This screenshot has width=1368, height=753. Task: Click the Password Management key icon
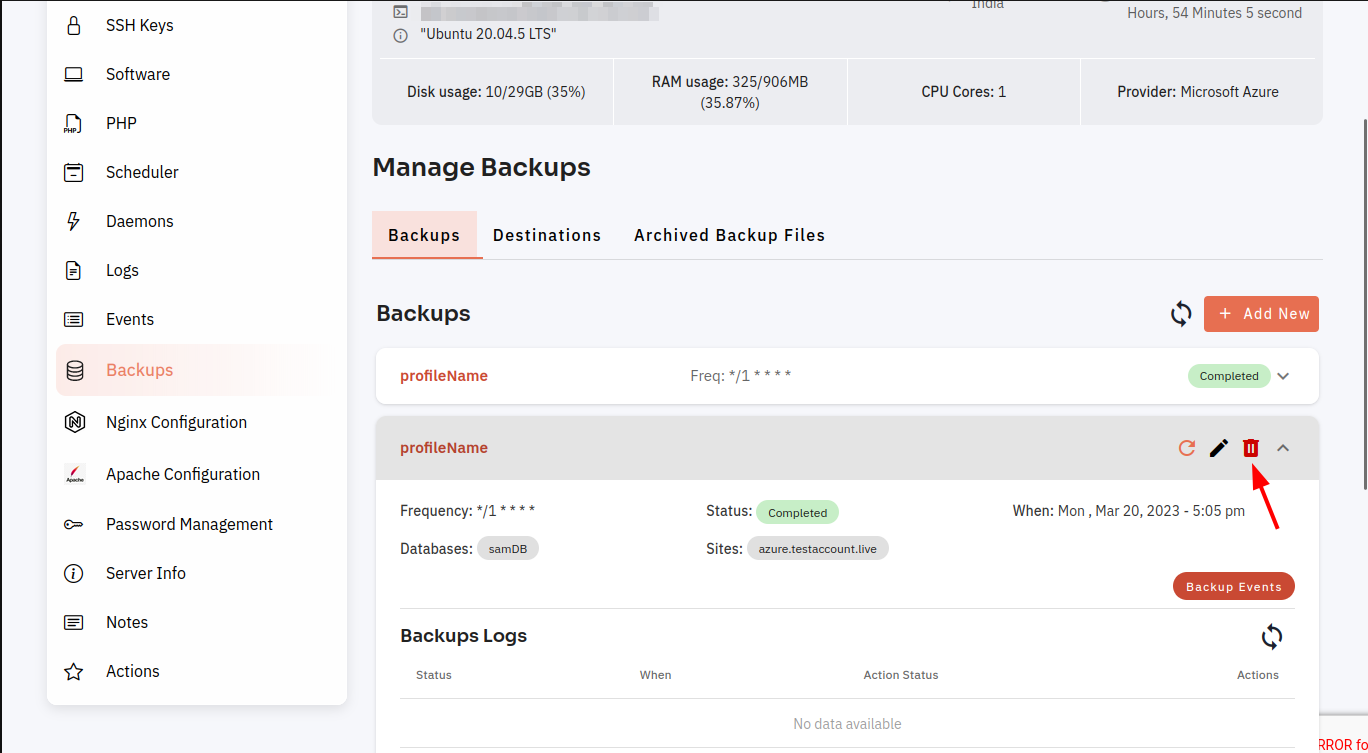(73, 524)
